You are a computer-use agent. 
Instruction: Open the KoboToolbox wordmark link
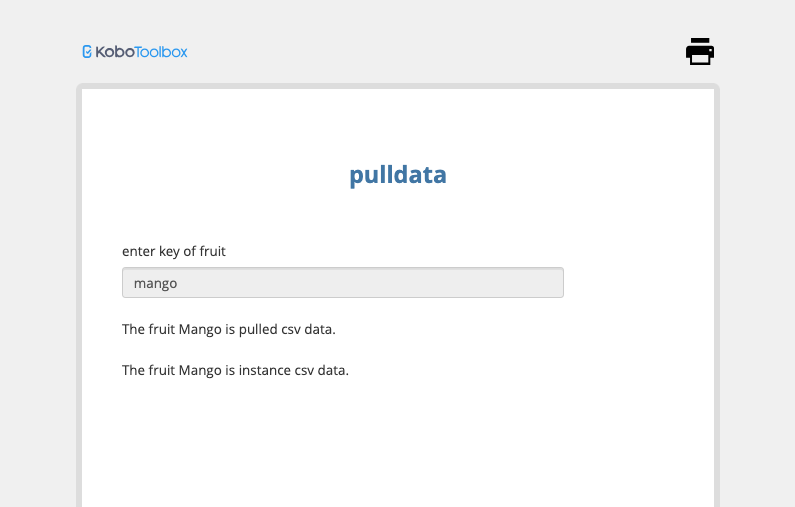(x=135, y=52)
